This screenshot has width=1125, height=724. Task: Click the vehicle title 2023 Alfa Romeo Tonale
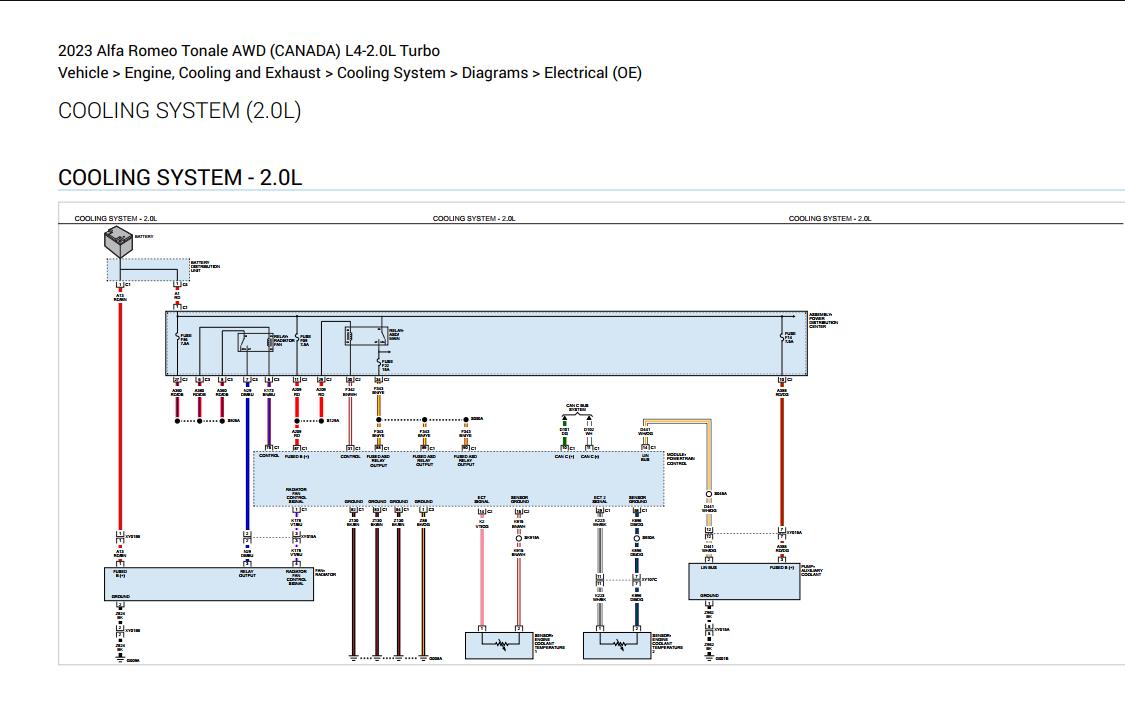click(249, 51)
